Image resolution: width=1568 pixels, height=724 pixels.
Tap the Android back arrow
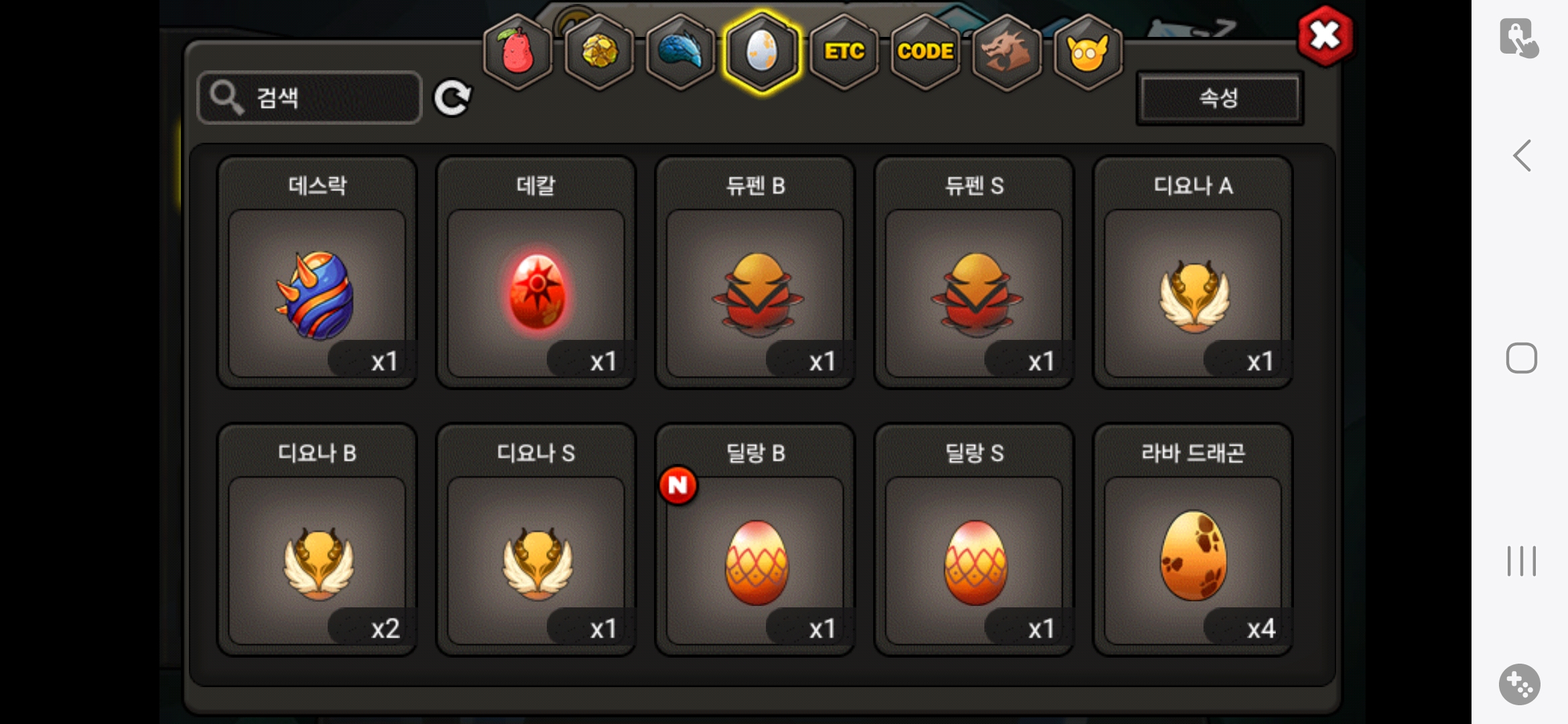click(x=1521, y=156)
